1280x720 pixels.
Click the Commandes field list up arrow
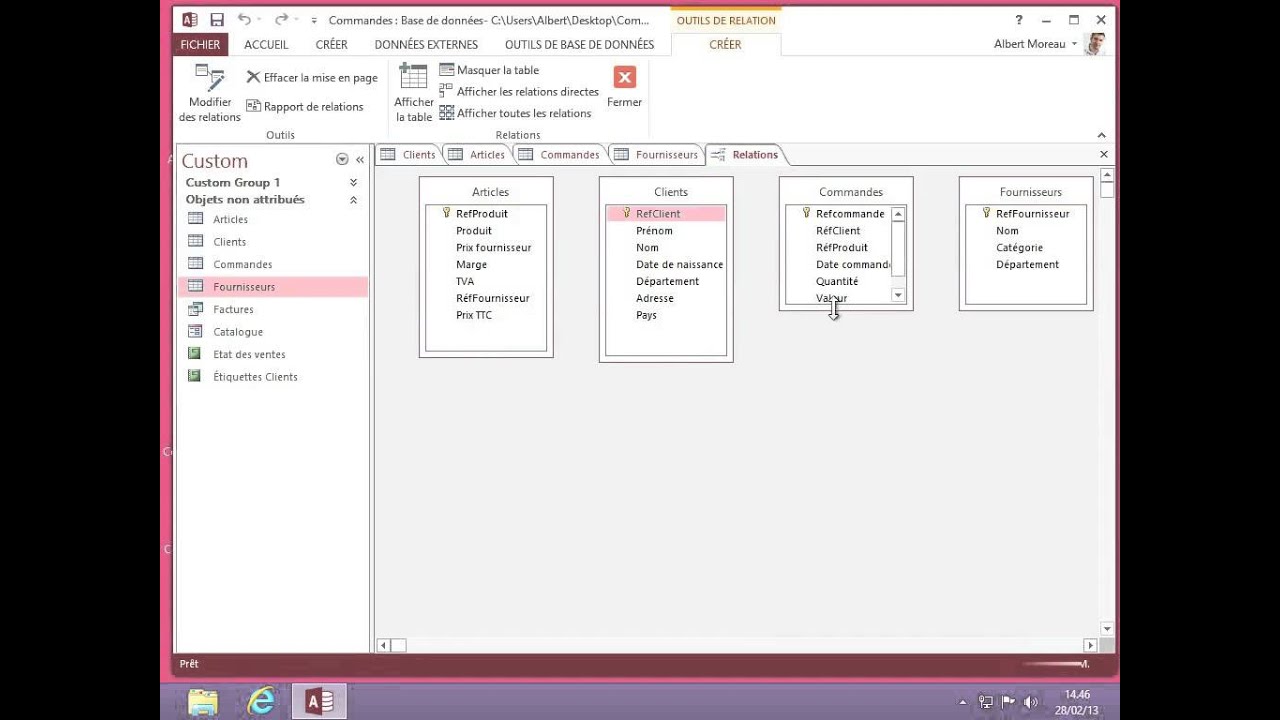click(x=898, y=214)
